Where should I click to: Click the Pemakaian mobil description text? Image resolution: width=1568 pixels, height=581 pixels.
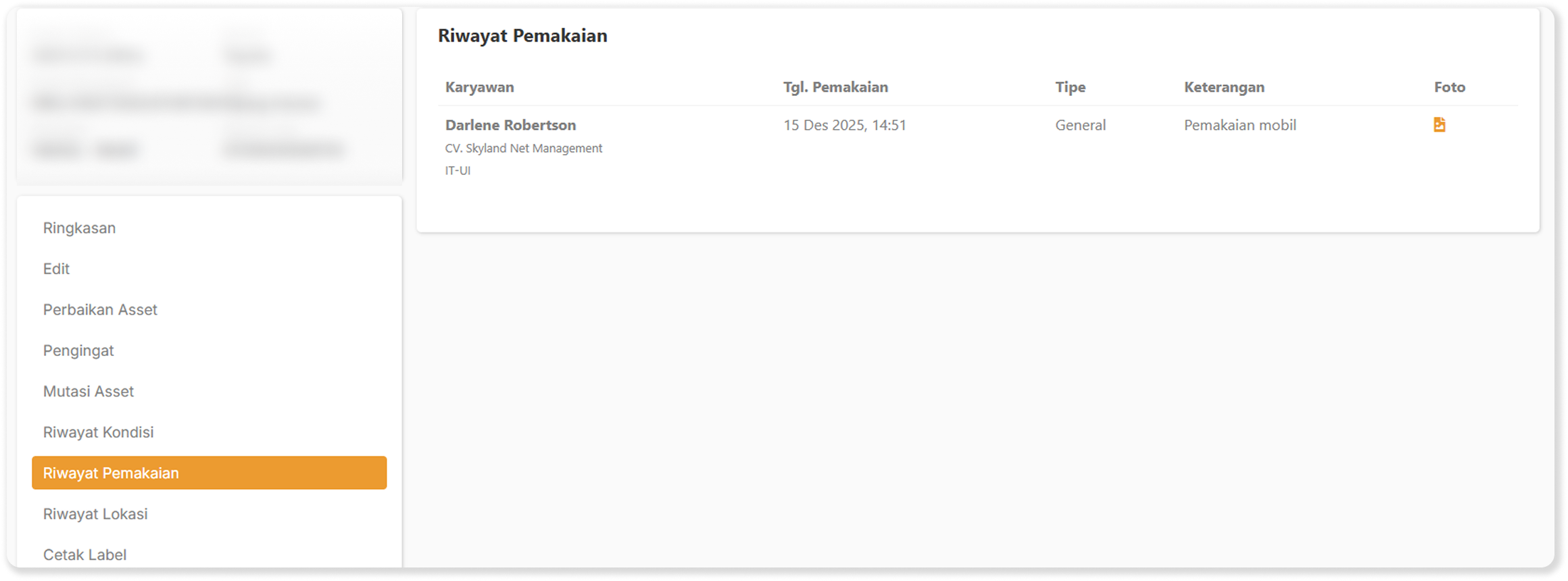coord(1240,125)
